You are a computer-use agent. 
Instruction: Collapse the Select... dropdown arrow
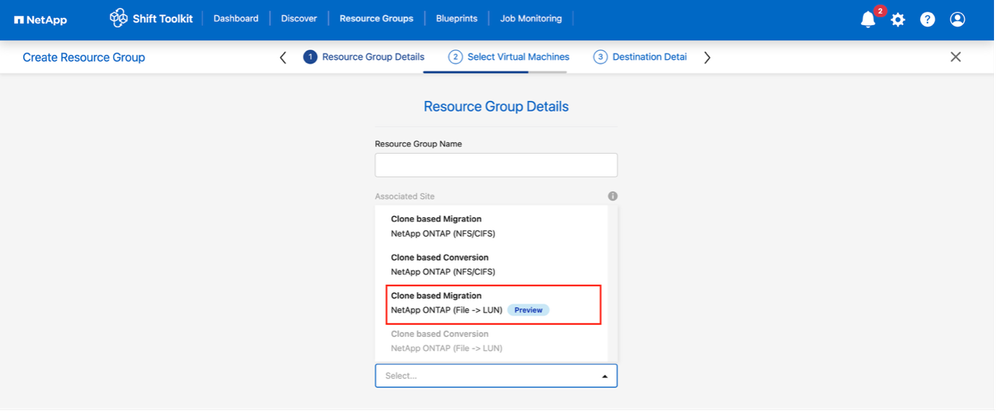tap(605, 376)
